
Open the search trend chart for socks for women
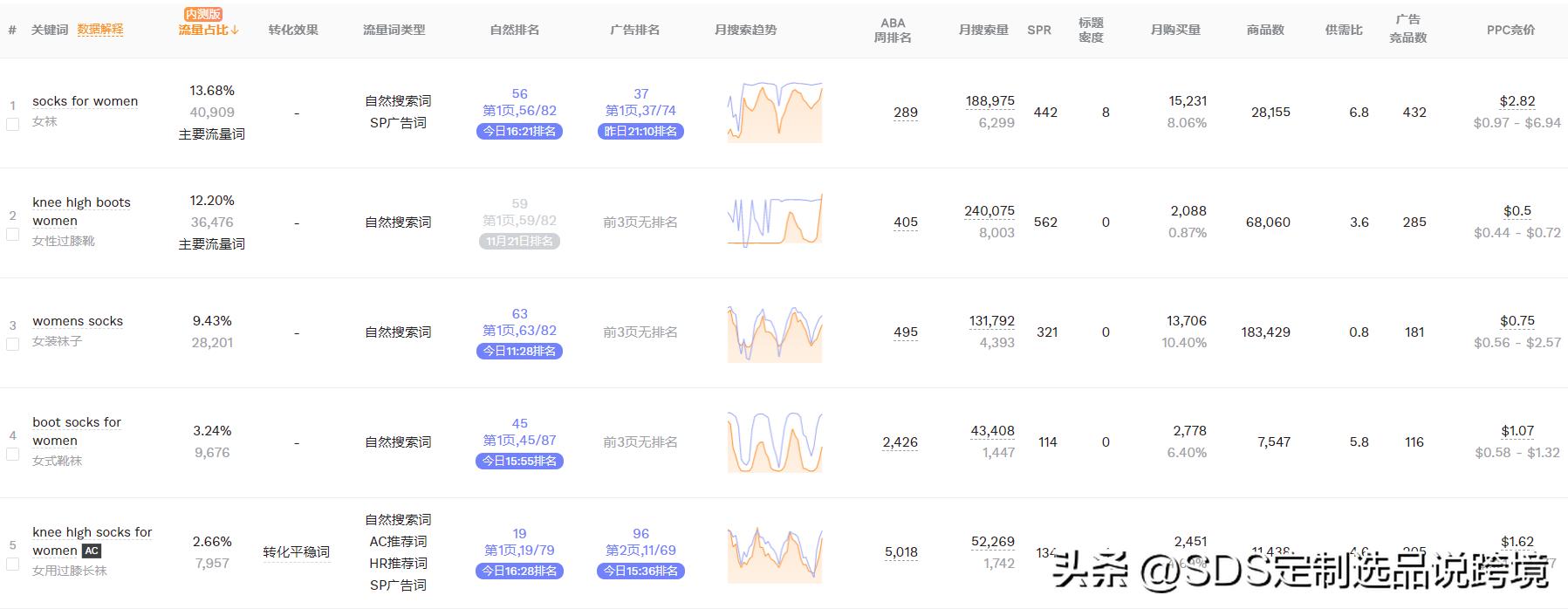pos(775,113)
